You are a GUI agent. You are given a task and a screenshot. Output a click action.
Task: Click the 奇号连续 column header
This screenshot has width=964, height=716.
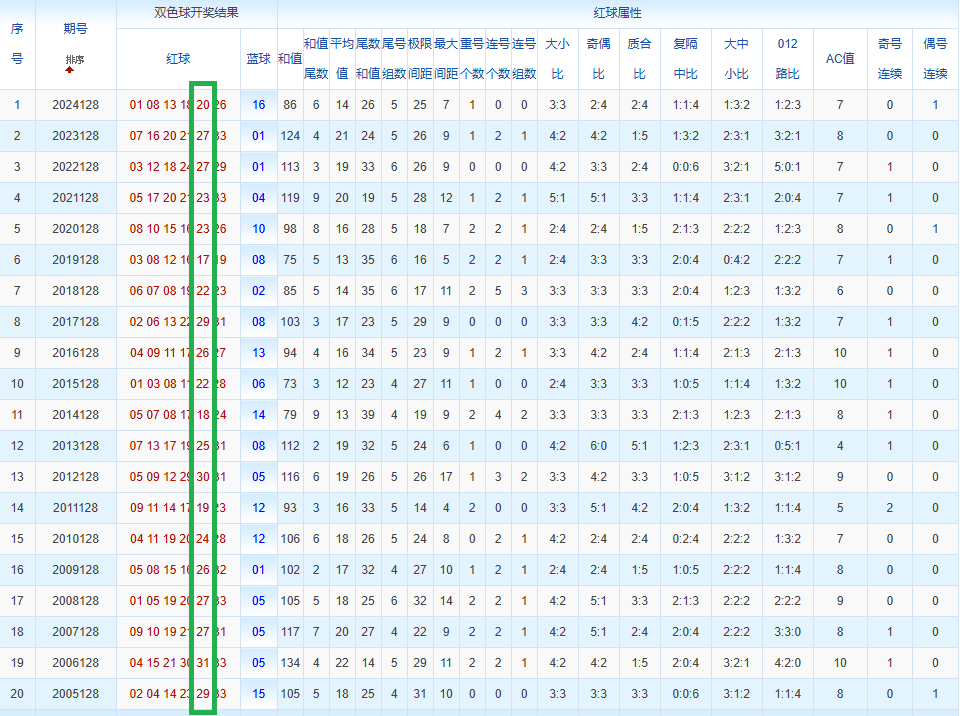(x=890, y=59)
